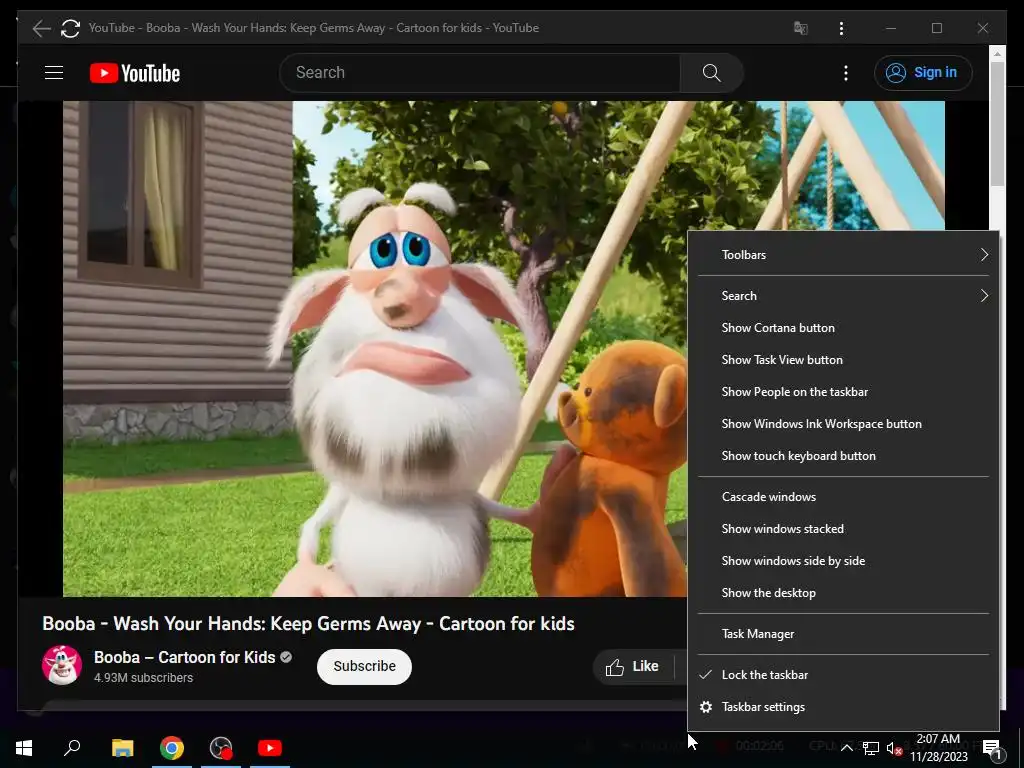1024x768 pixels.
Task: Subscribe to Booba channel
Action: click(x=364, y=666)
